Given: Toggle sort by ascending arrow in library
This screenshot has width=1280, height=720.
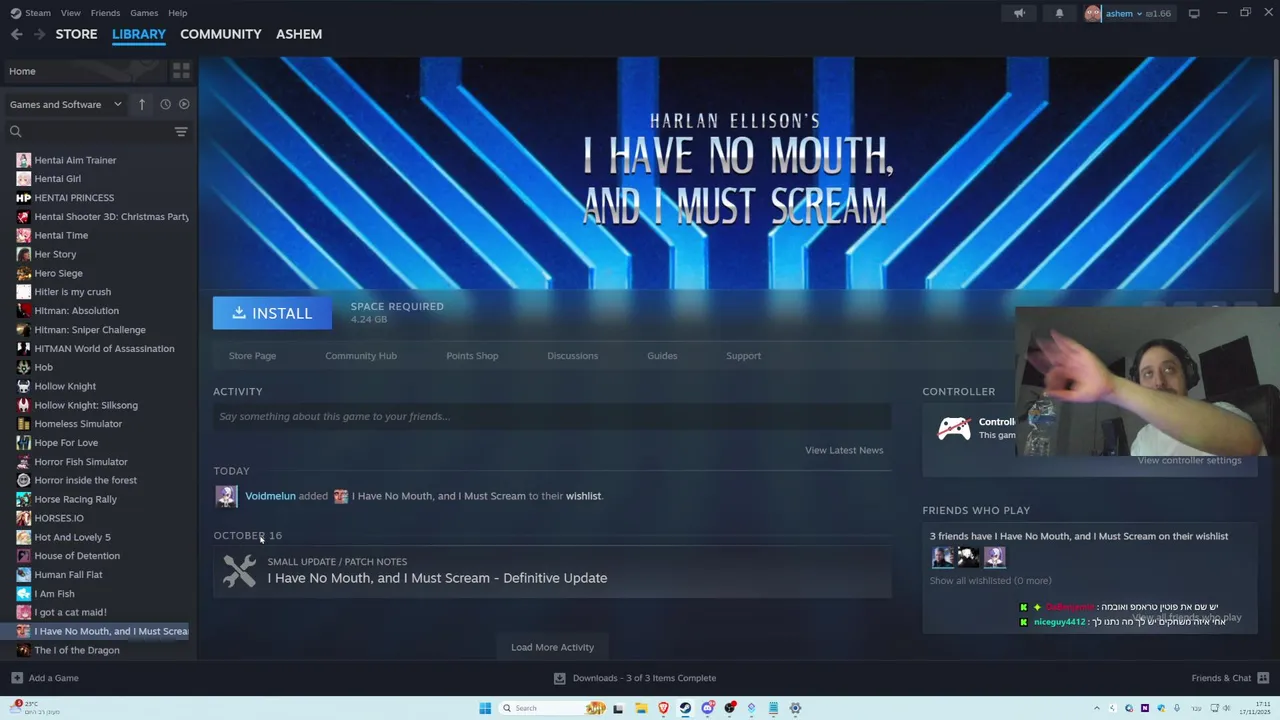Looking at the screenshot, I should point(142,104).
